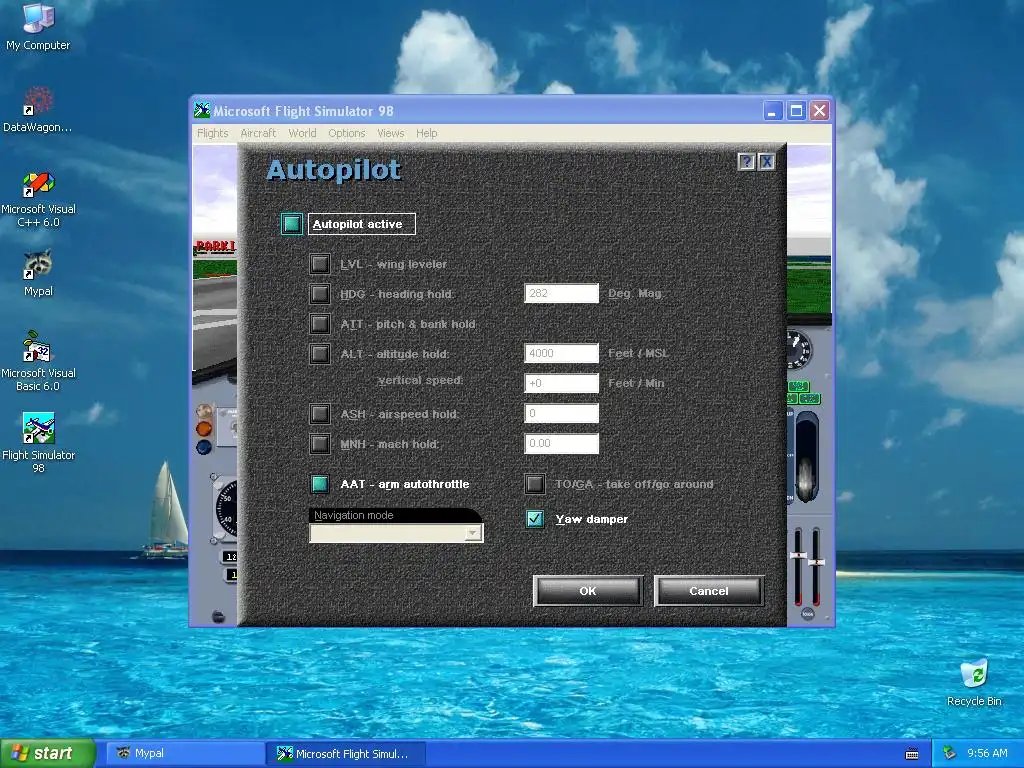This screenshot has width=1024, height=768.
Task: Click the heading hold field showing 282
Action: click(562, 293)
